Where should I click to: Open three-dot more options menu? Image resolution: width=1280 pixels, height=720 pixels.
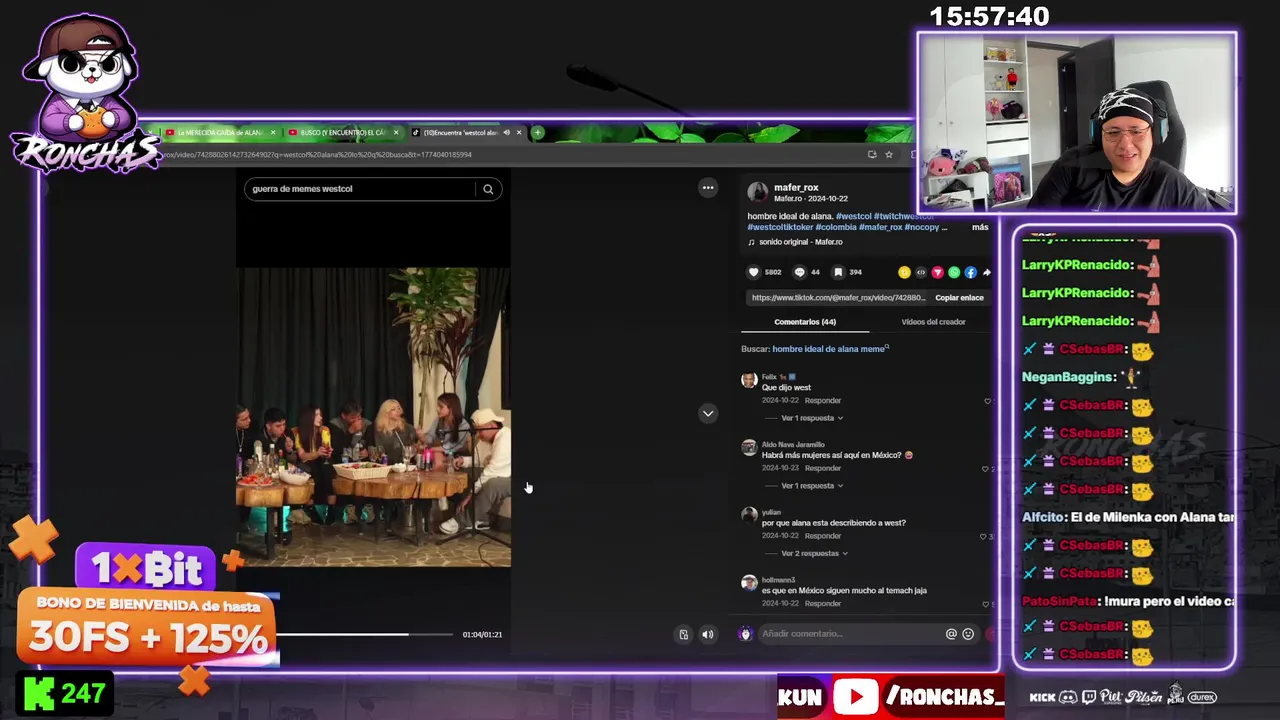pos(708,188)
